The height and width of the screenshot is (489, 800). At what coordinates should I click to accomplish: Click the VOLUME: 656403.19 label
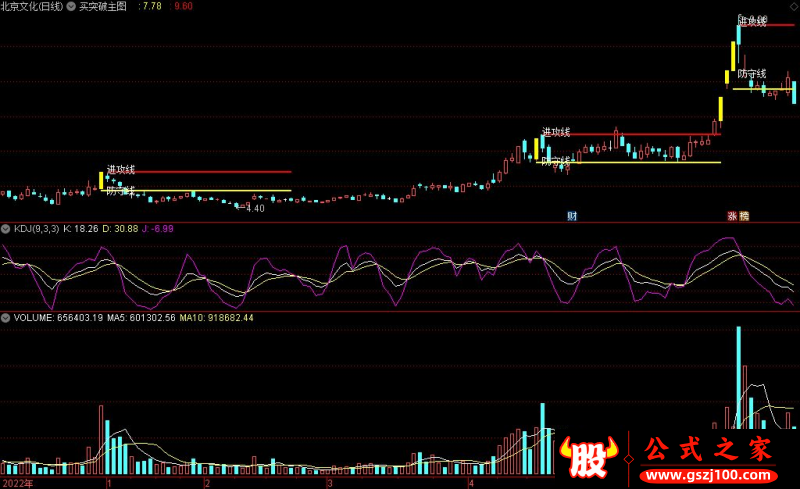click(x=58, y=317)
